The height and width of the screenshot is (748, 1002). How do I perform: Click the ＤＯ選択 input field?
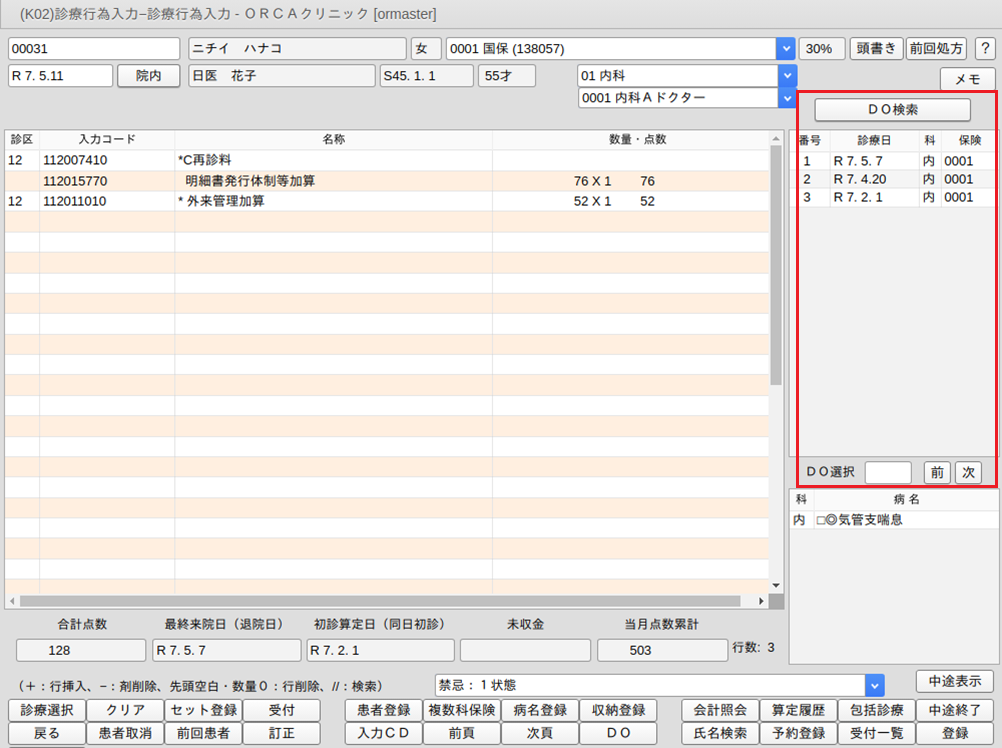pyautogui.click(x=887, y=472)
